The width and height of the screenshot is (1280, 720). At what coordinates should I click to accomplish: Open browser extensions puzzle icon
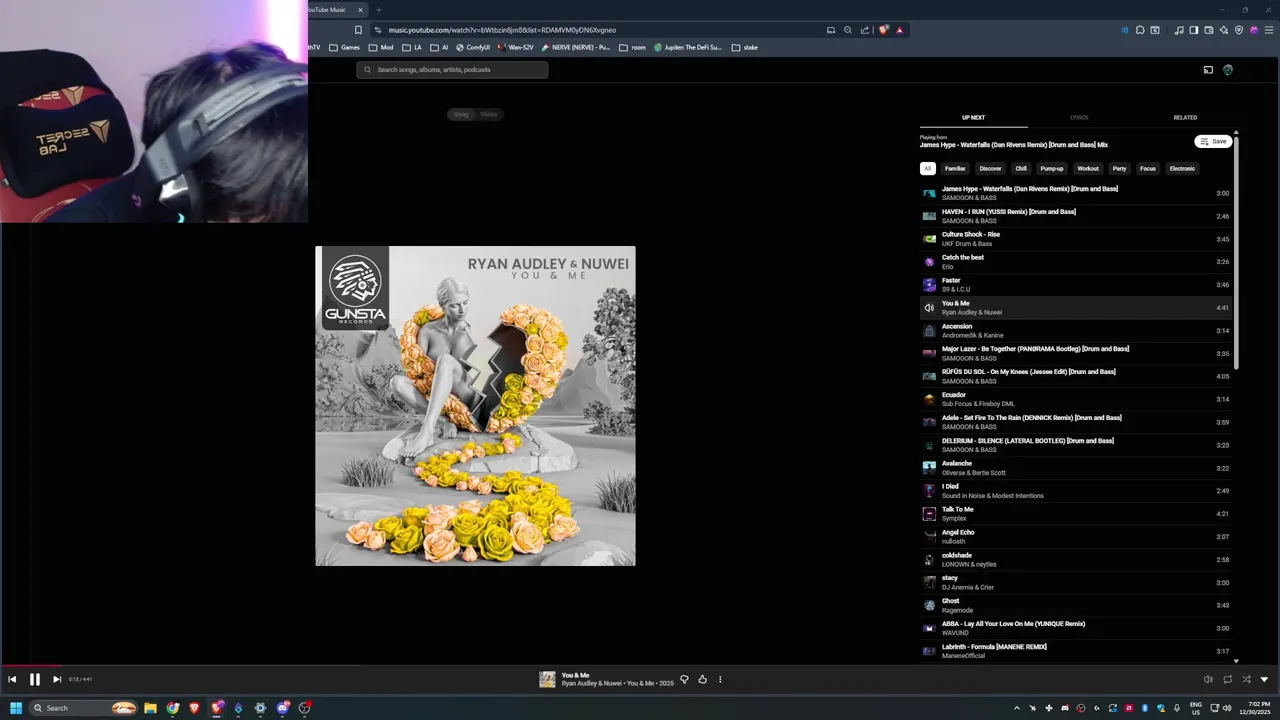click(1141, 30)
